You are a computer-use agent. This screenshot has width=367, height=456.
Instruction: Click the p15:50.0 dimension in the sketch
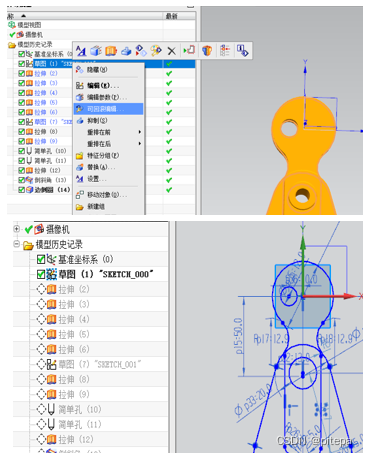tap(239, 336)
